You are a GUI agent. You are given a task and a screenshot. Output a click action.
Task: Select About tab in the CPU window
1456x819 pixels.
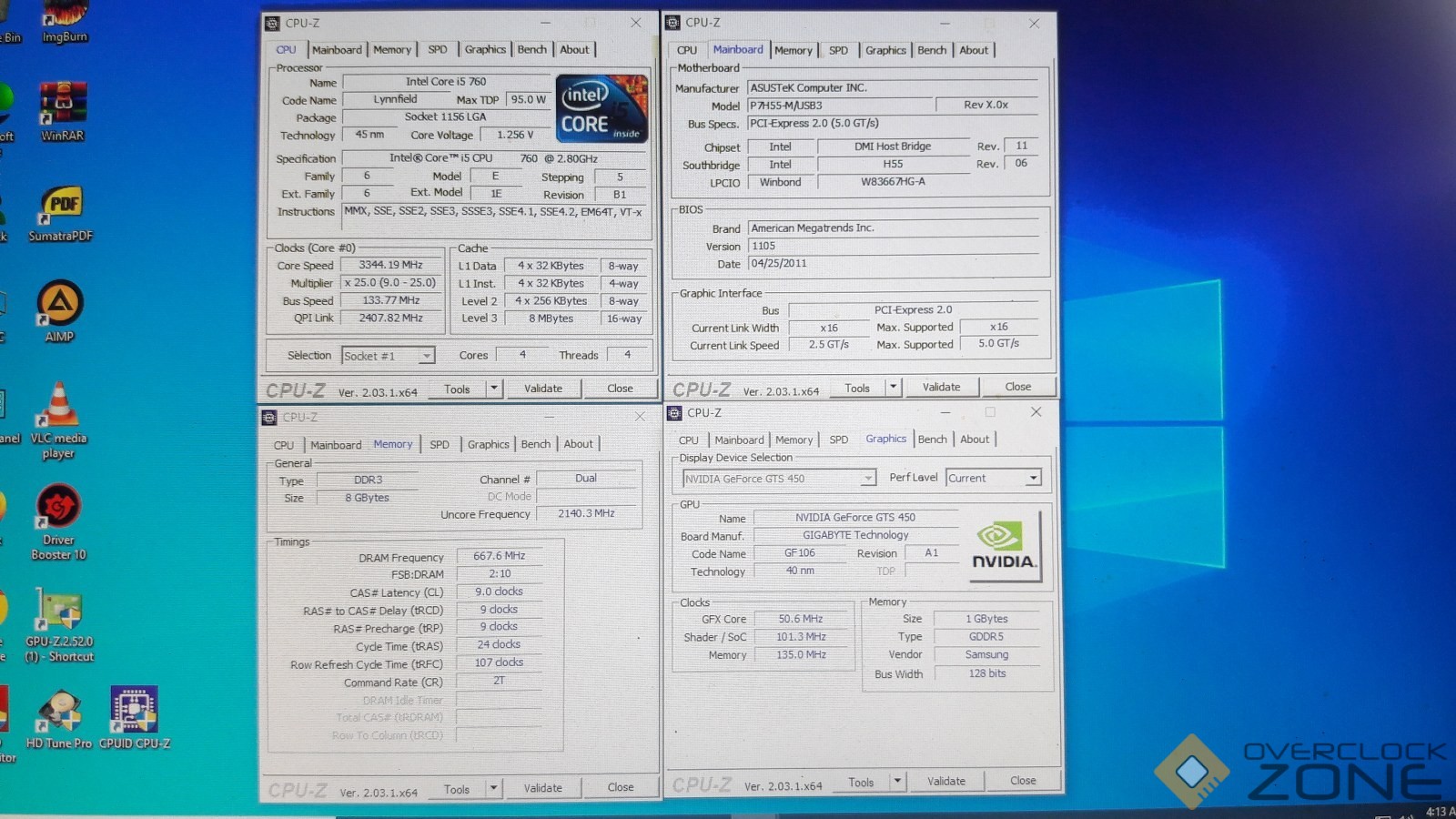(574, 50)
